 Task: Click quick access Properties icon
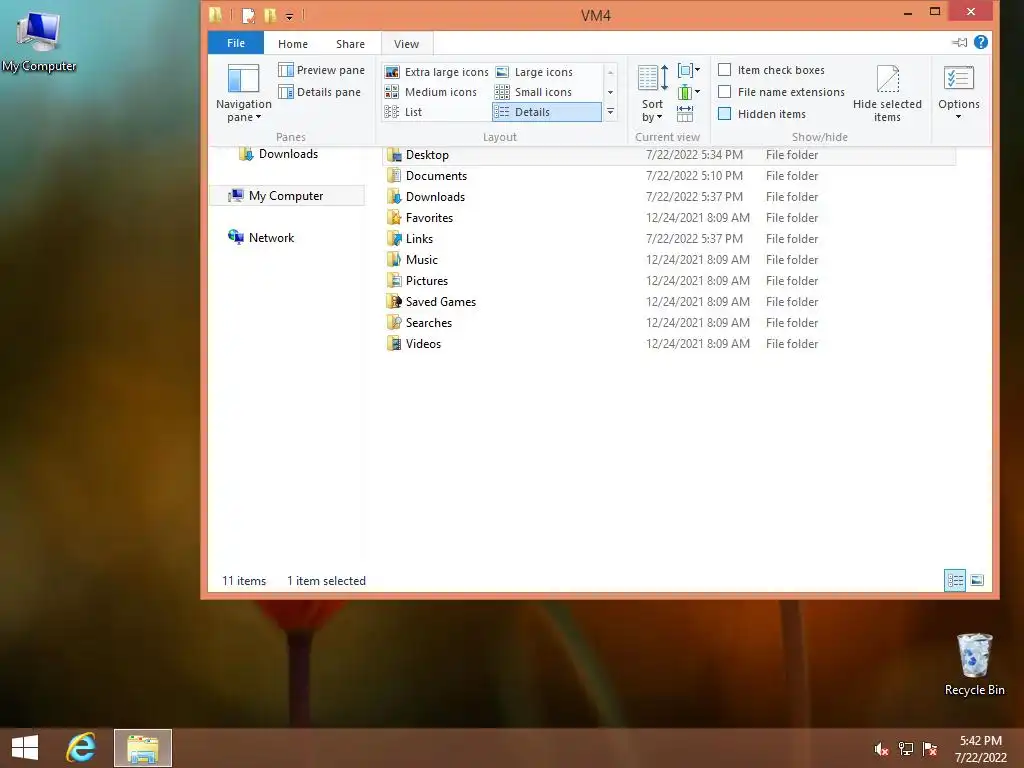(x=248, y=15)
